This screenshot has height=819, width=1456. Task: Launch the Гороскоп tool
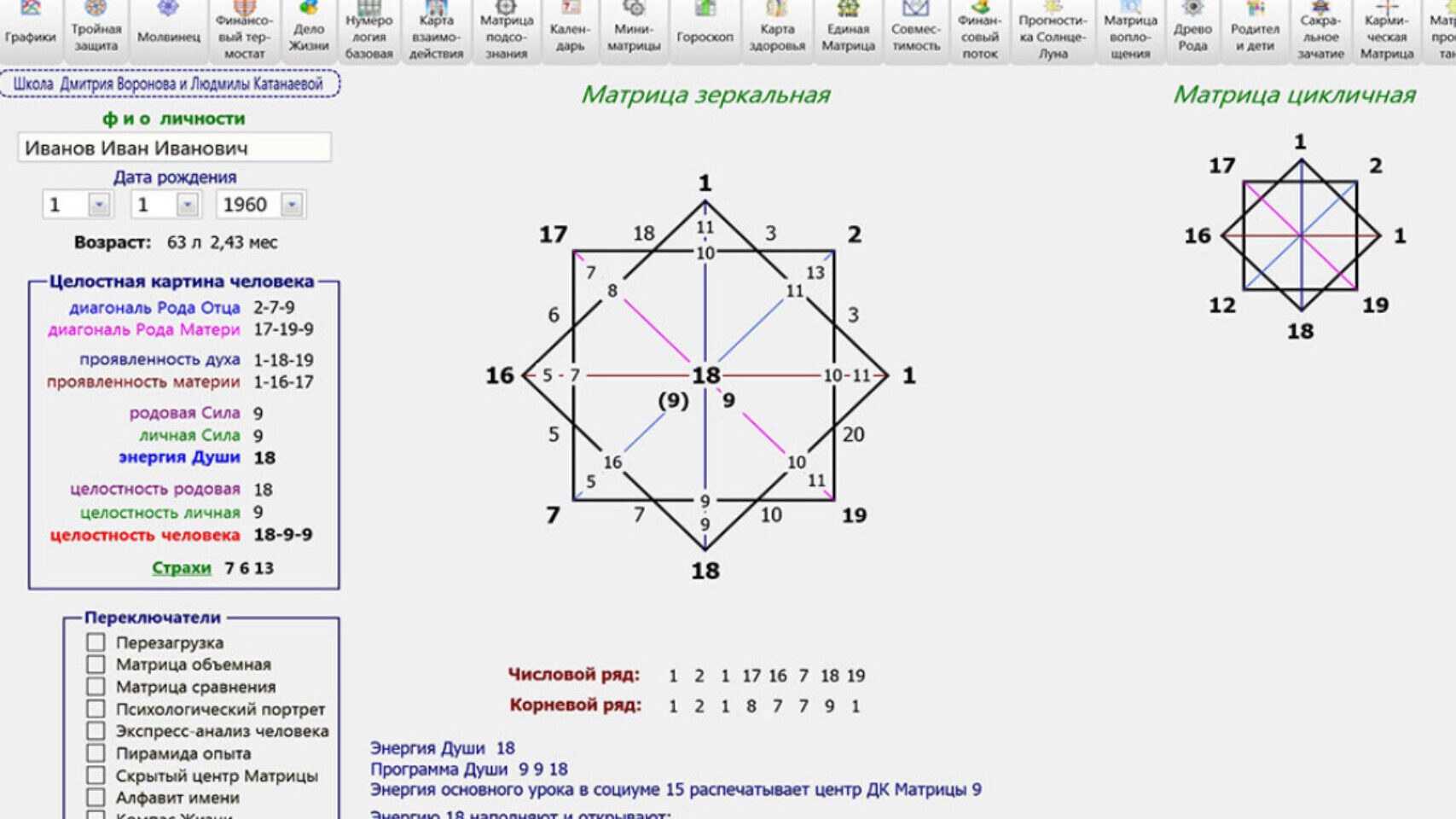pyautogui.click(x=705, y=27)
